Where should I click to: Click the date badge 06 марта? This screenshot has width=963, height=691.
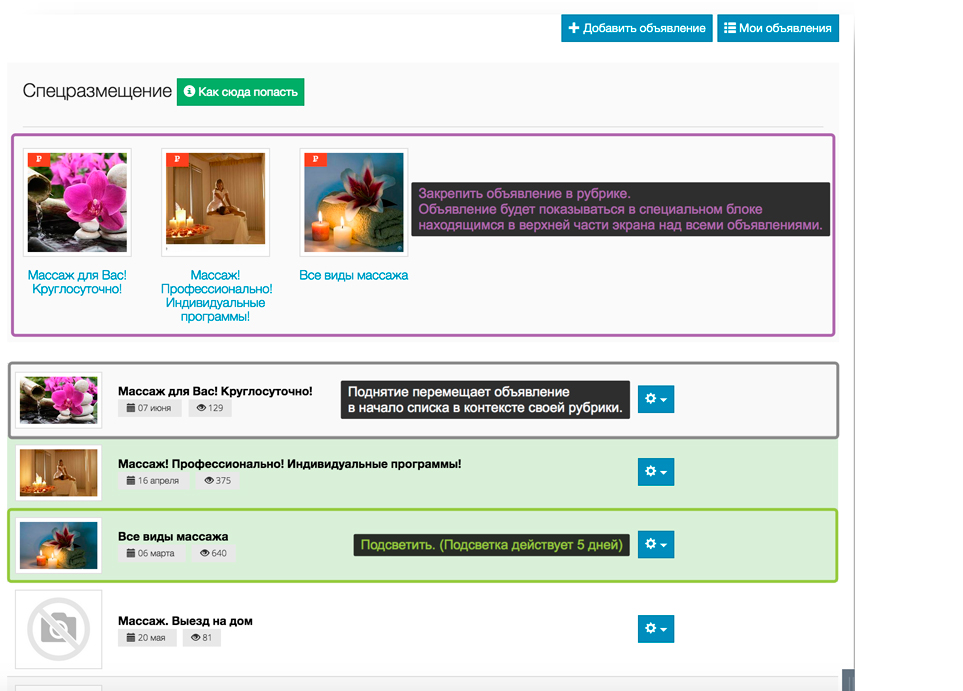150,553
